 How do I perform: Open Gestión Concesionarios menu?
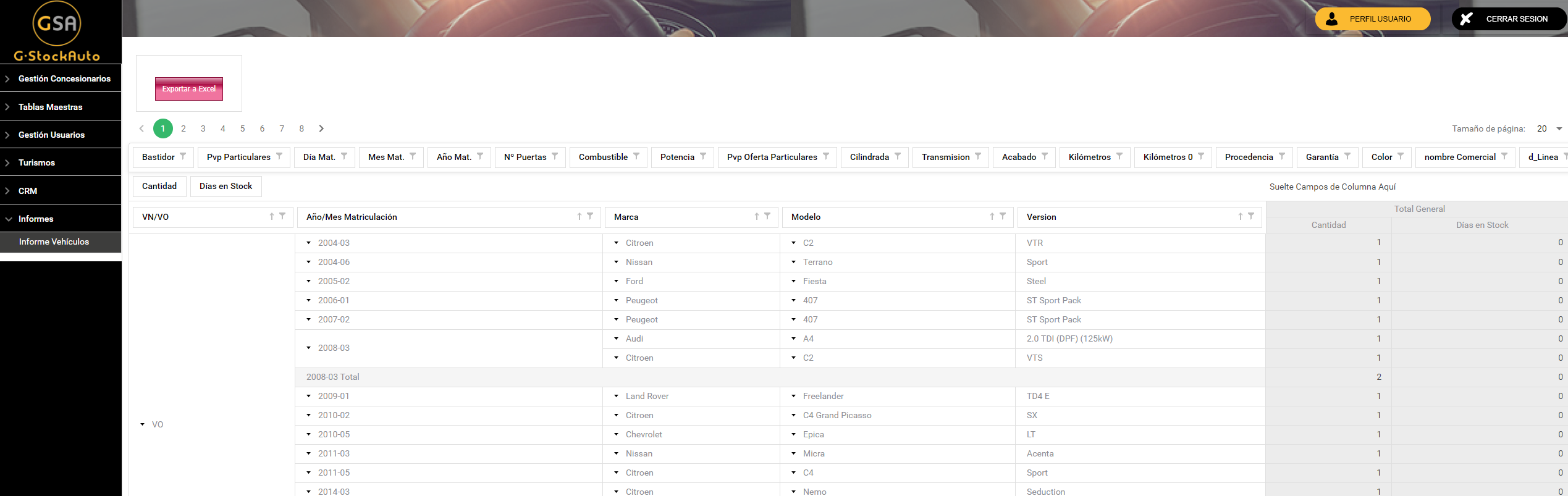click(64, 78)
